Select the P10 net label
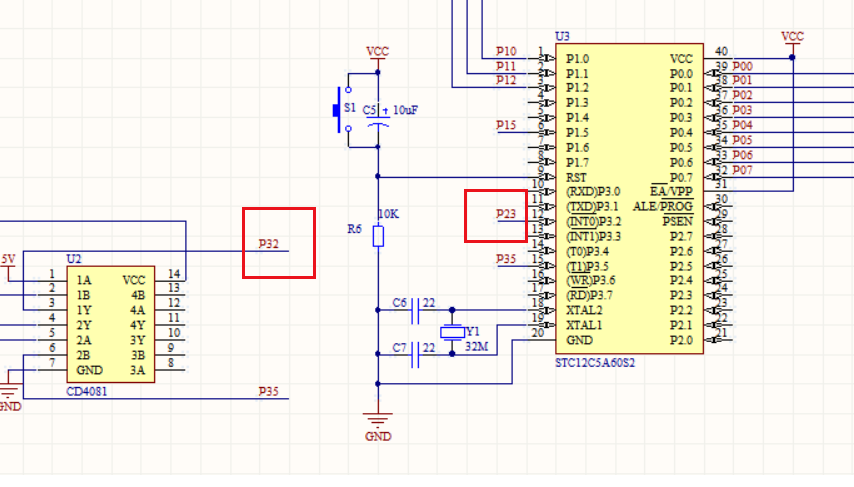 506,51
